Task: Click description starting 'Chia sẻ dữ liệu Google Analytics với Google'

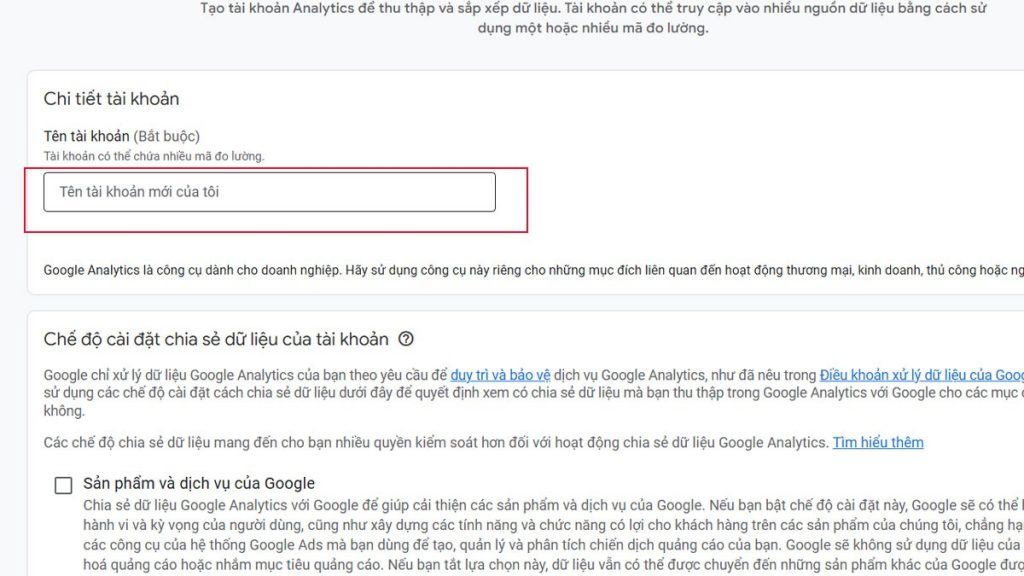Action: coord(553,535)
